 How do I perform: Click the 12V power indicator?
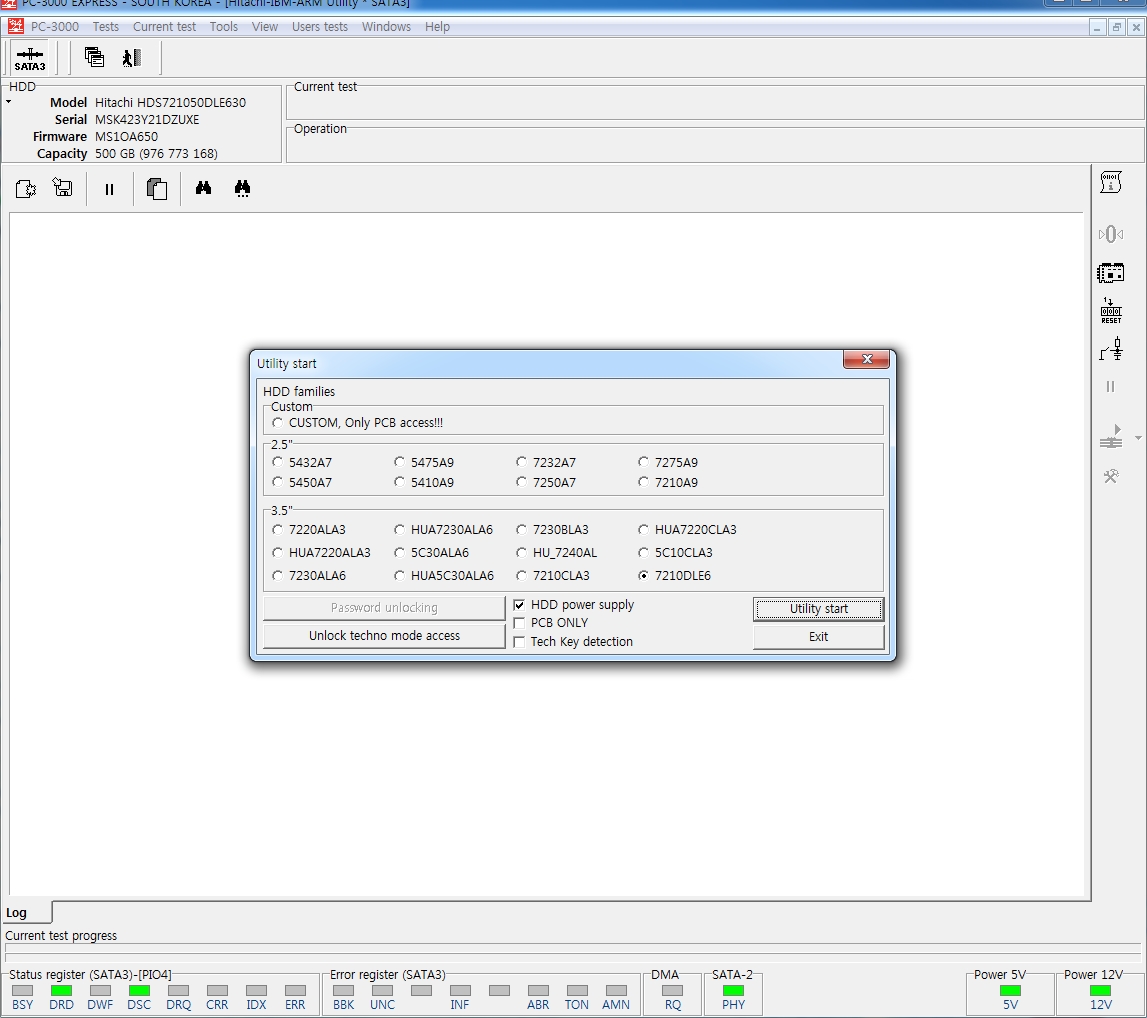[1100, 990]
